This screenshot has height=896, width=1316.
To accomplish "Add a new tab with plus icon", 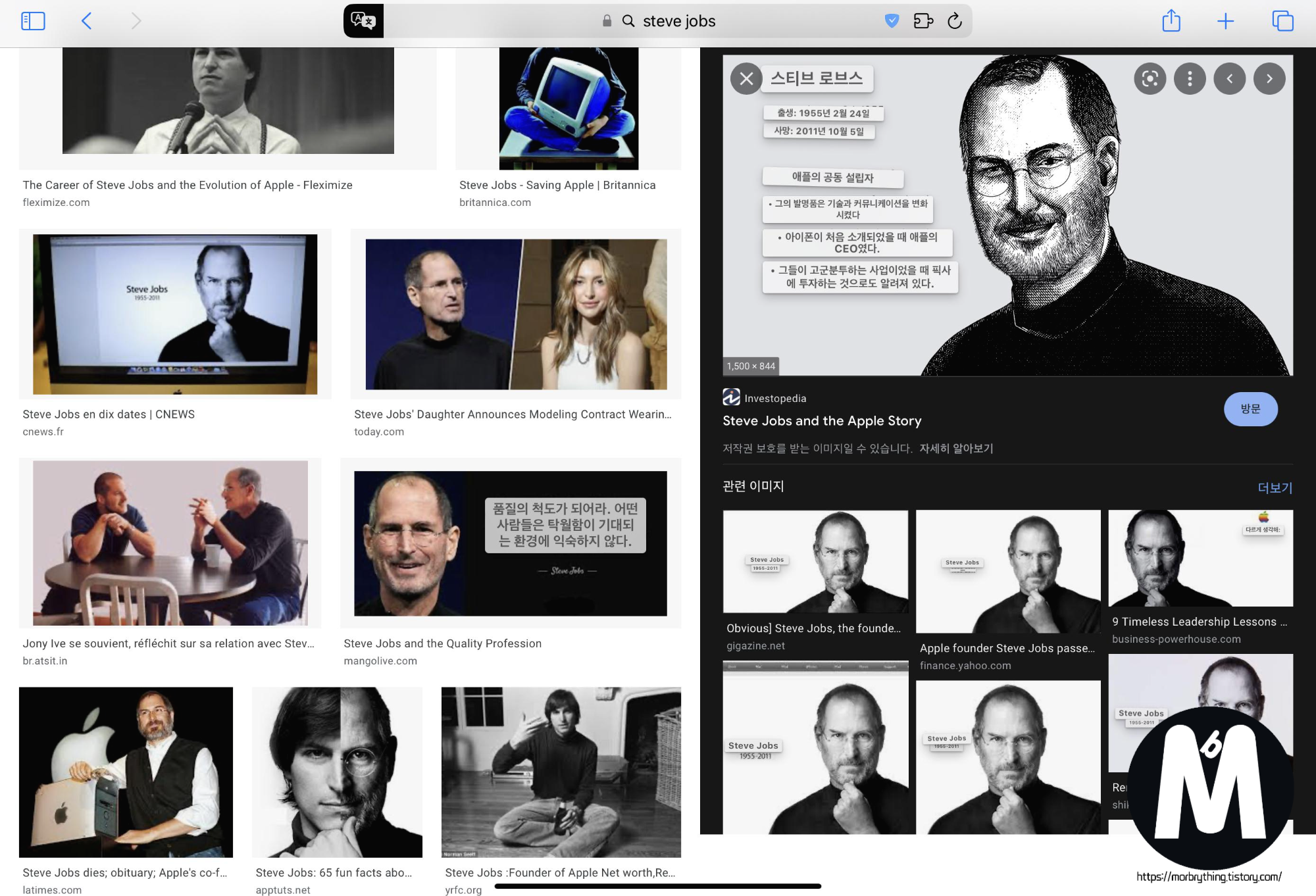I will pos(1225,21).
